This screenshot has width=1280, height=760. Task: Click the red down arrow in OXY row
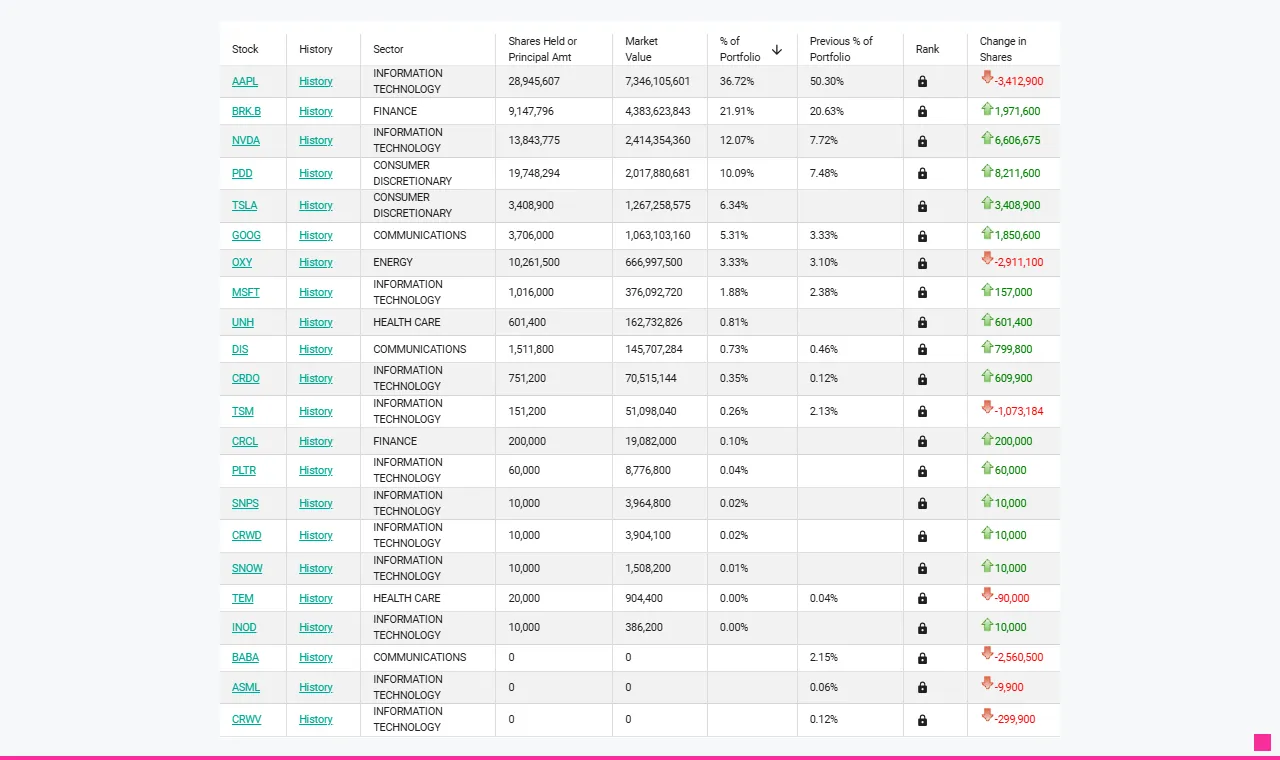[x=987, y=259]
